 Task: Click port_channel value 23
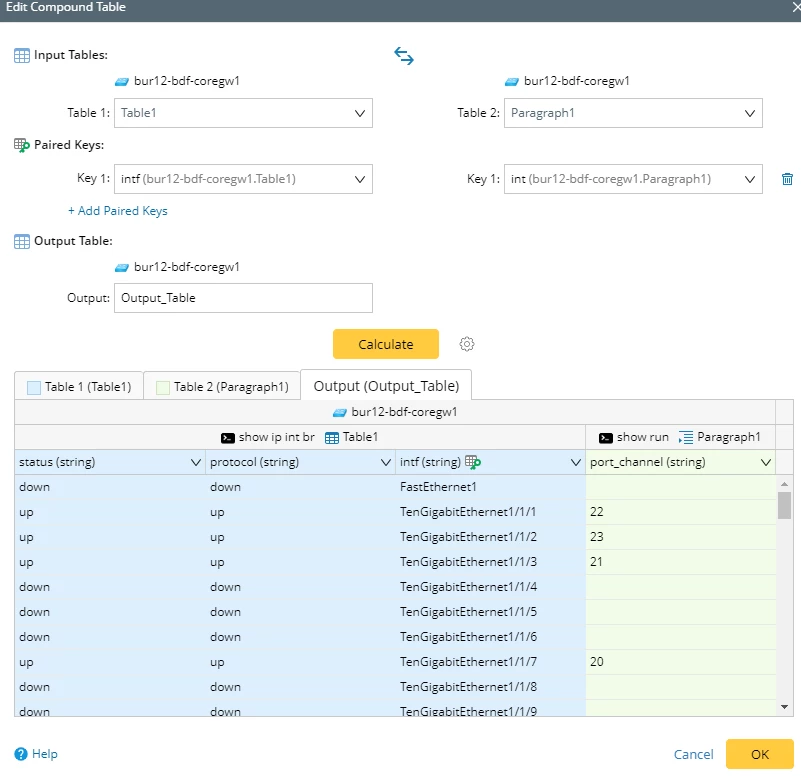(597, 537)
